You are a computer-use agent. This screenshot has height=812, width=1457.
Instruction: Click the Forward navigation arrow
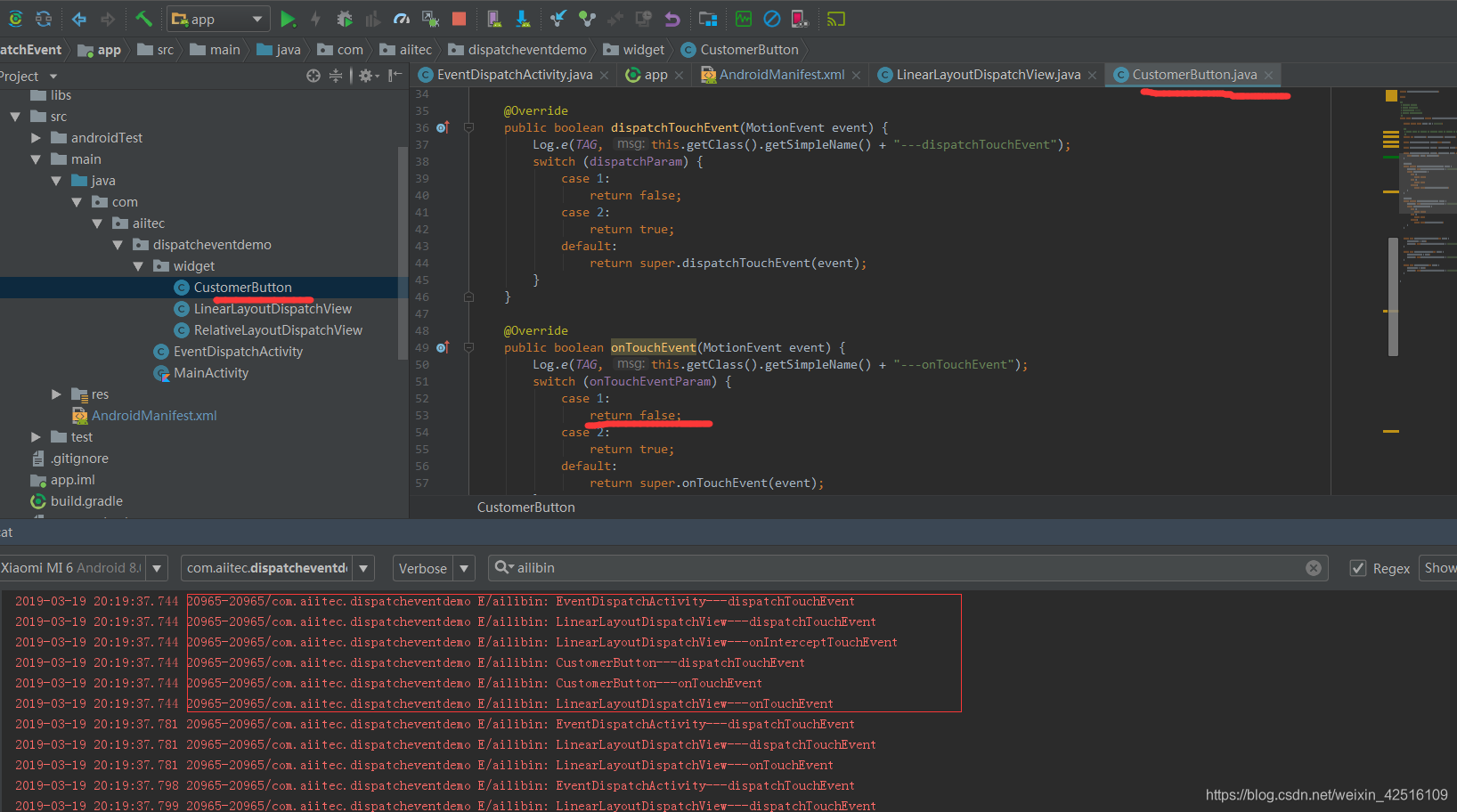108,19
